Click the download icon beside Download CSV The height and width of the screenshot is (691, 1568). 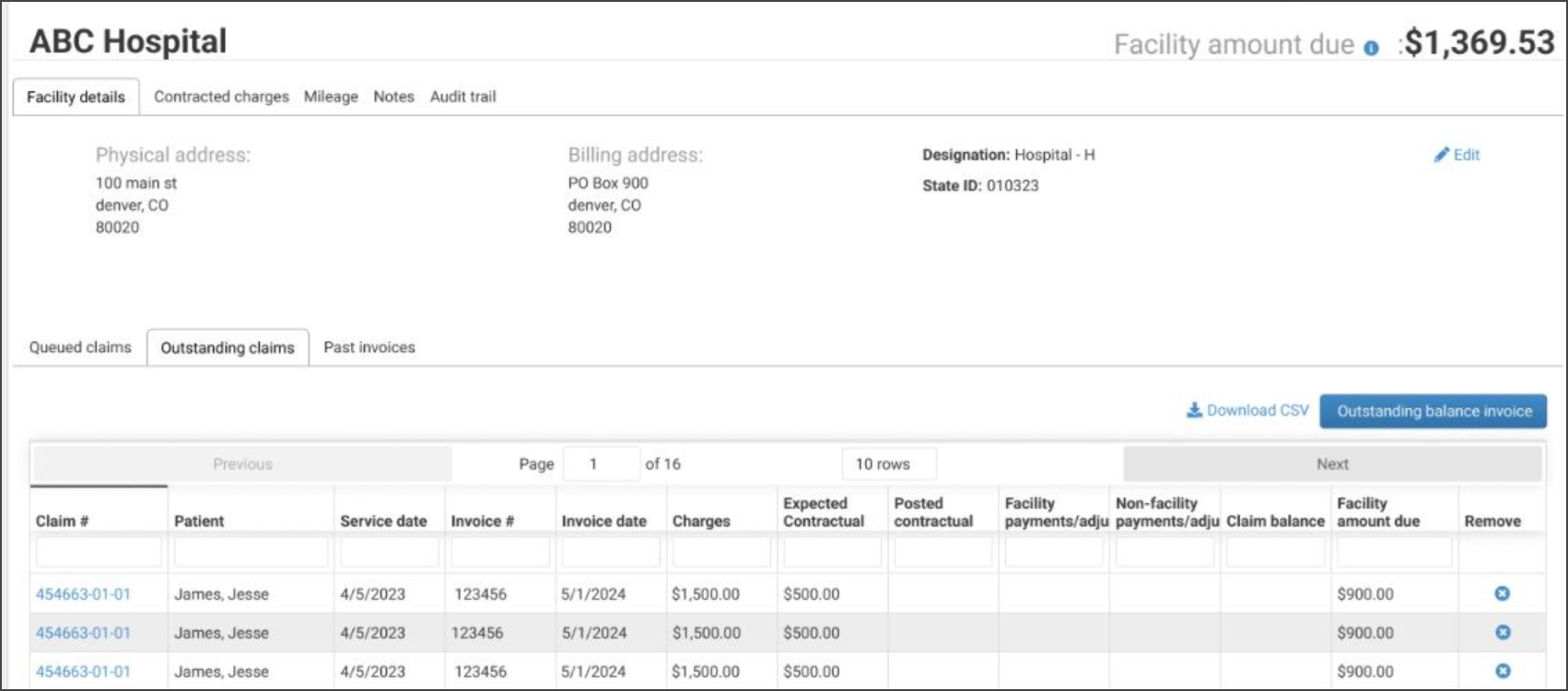[x=1194, y=410]
